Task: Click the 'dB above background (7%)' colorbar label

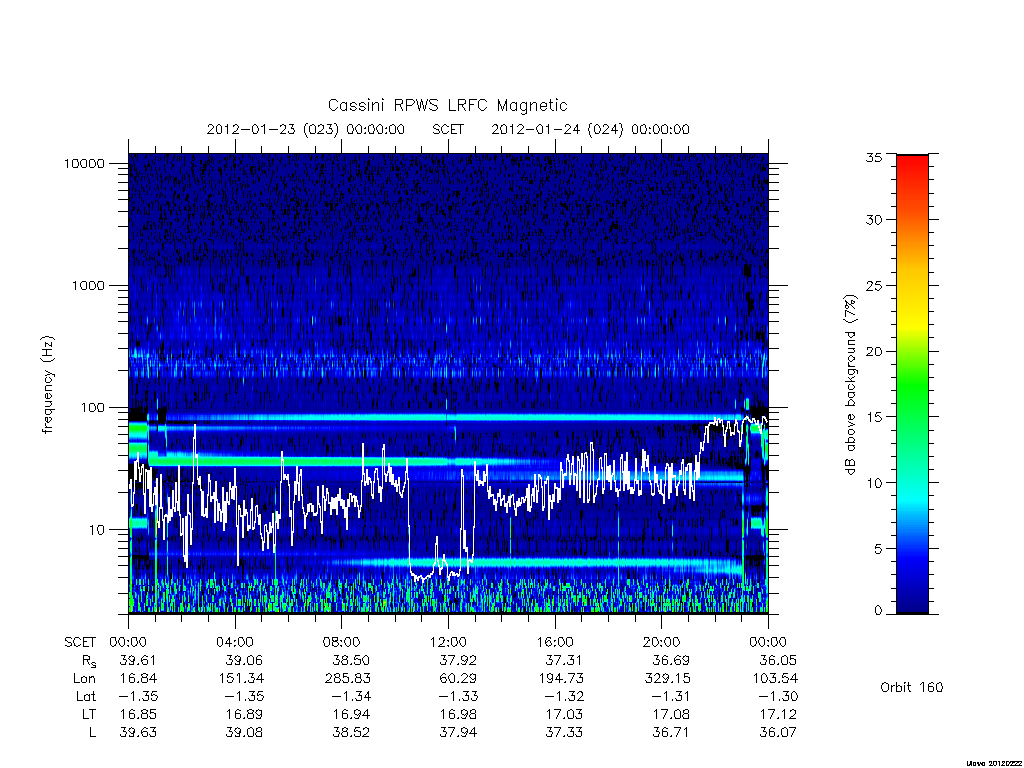Action: pos(850,385)
